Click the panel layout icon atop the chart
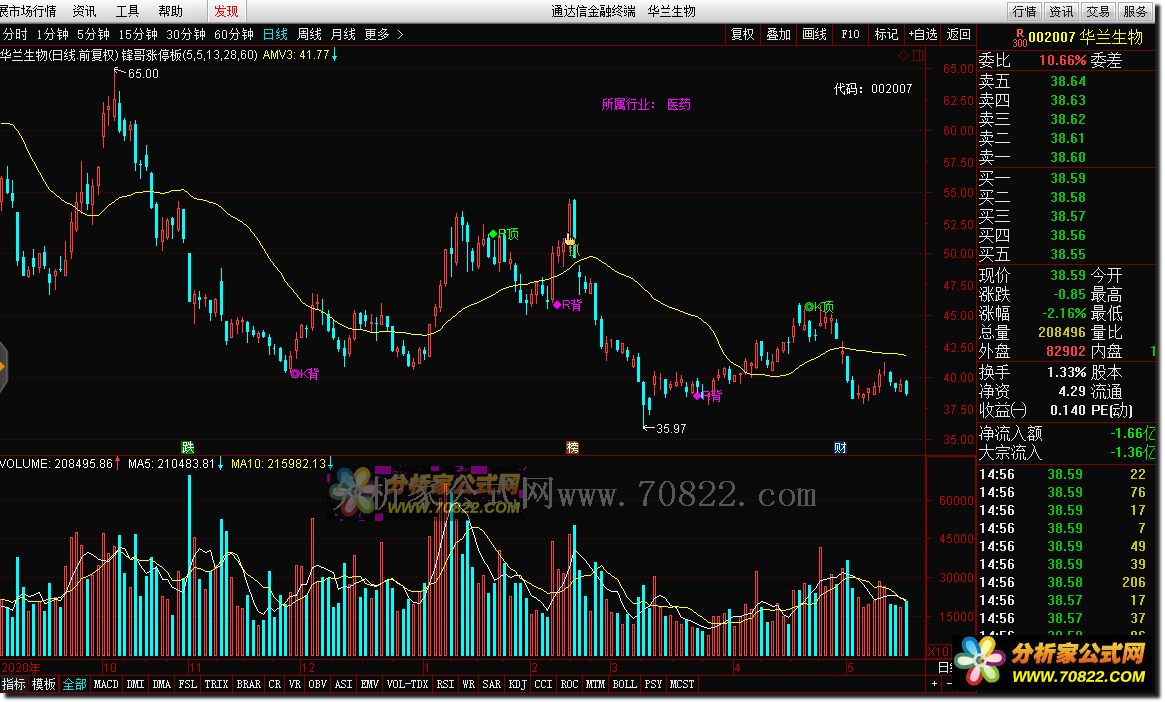This screenshot has width=1165, height=702. point(918,55)
